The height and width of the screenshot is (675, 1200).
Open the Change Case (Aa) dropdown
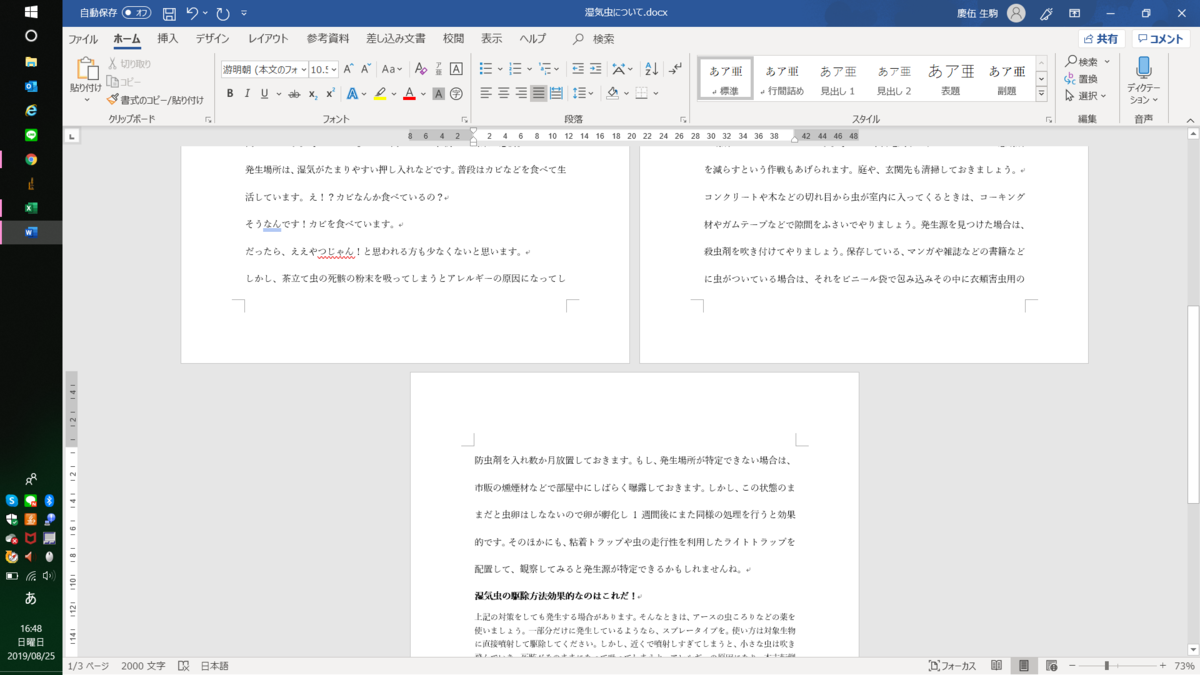click(x=391, y=69)
